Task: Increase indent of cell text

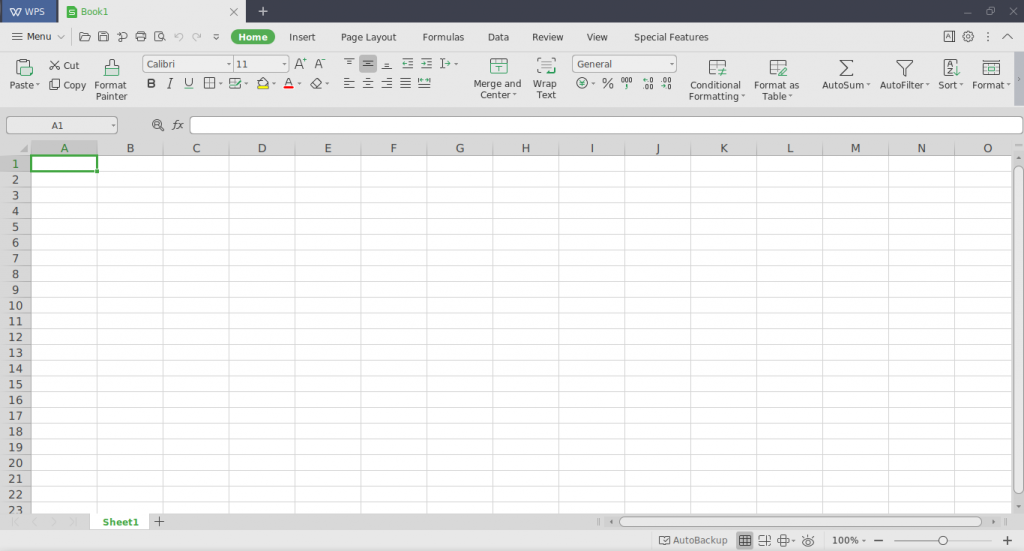Action: click(426, 63)
